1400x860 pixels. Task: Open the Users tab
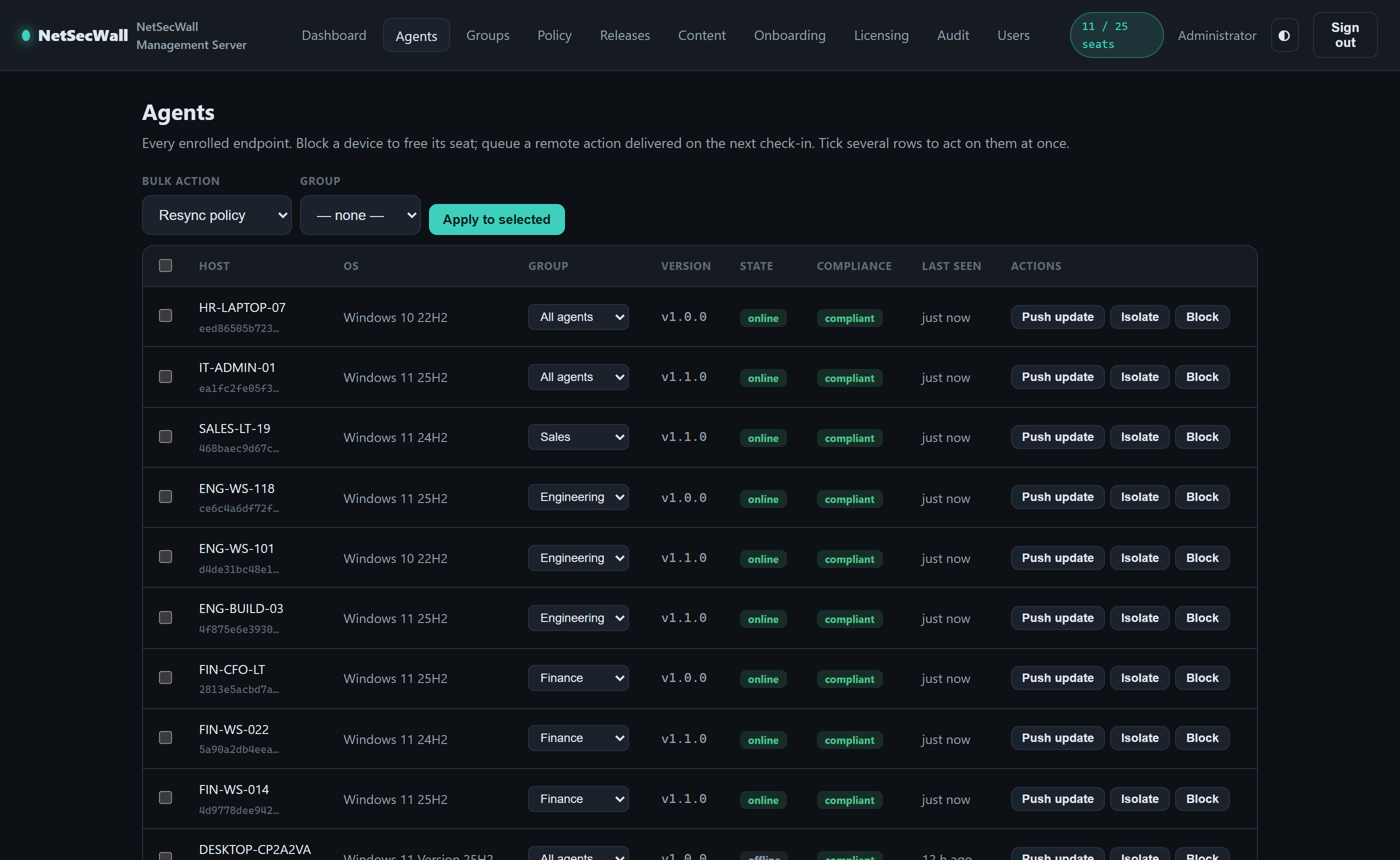click(x=1013, y=35)
